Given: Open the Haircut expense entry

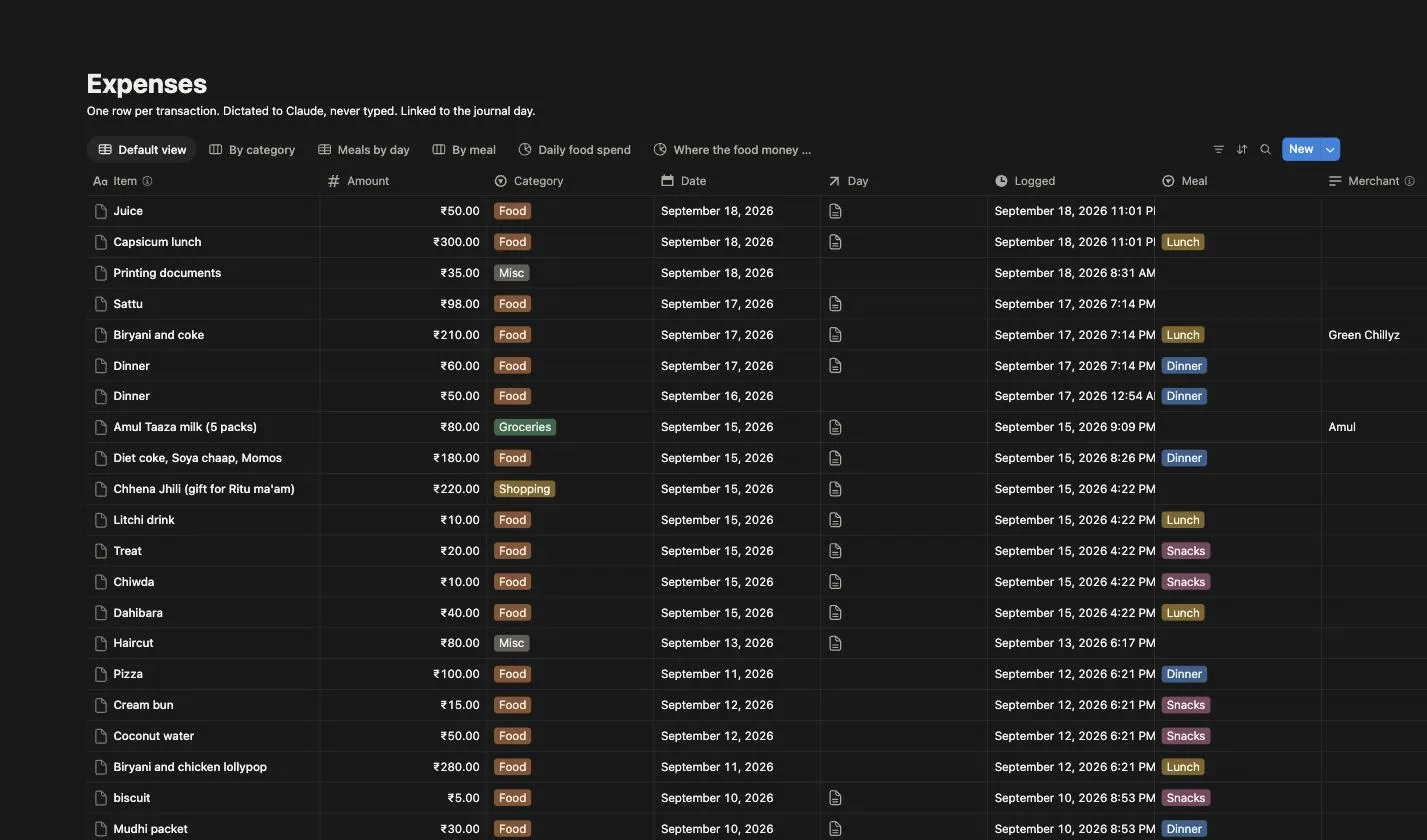Looking at the screenshot, I should click(133, 643).
